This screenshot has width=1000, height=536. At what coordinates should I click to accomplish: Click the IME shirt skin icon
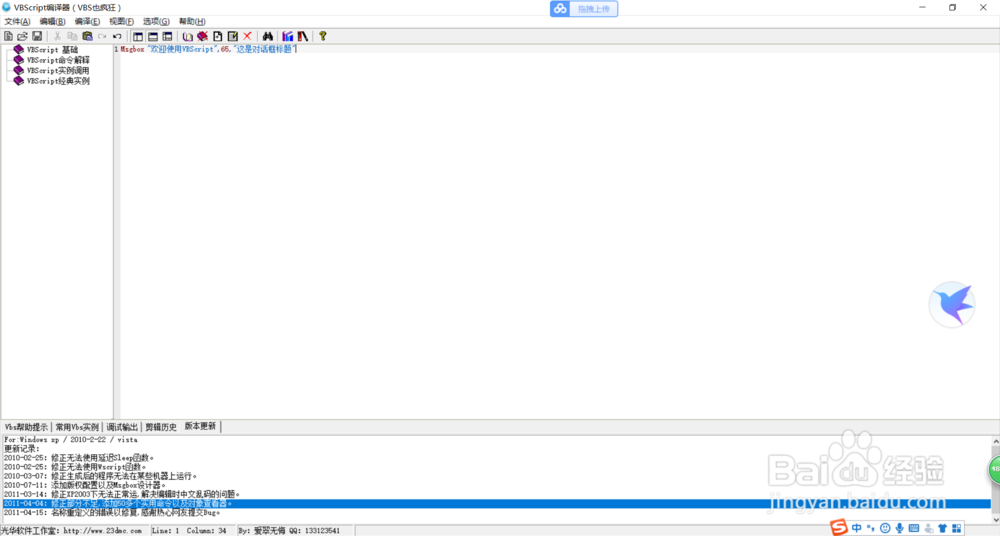click(942, 528)
